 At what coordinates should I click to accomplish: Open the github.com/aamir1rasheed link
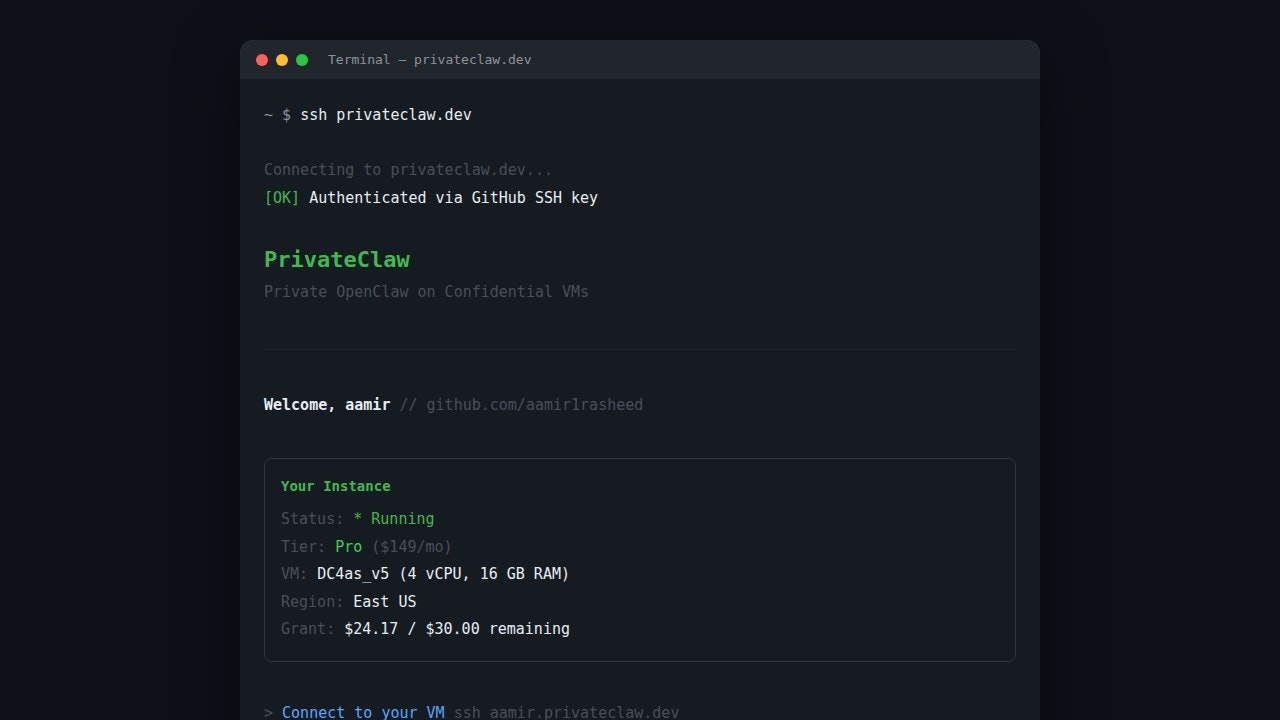pos(535,405)
